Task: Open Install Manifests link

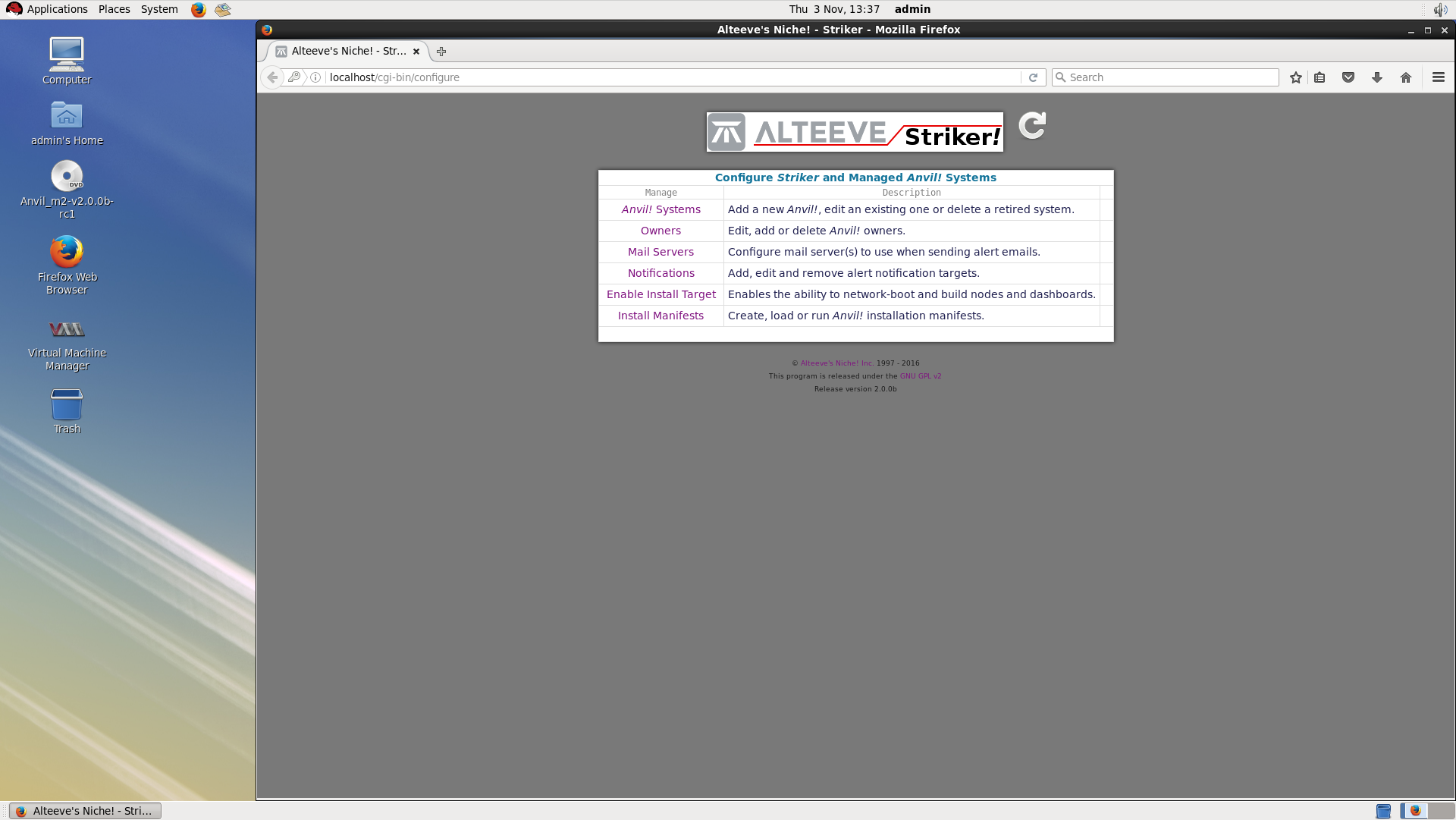Action: tap(661, 316)
